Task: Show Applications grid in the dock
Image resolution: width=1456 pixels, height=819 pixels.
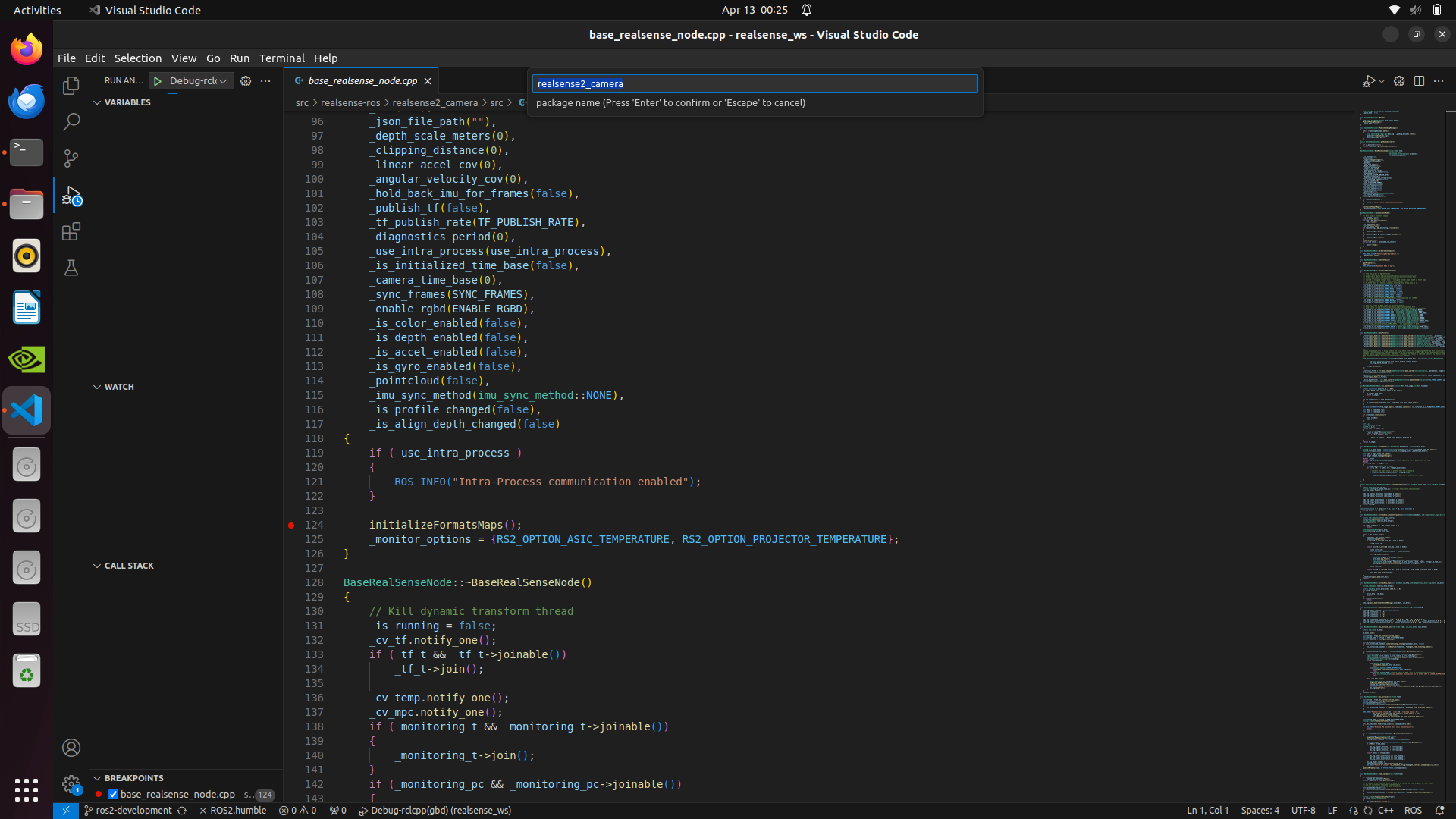Action: [x=27, y=789]
